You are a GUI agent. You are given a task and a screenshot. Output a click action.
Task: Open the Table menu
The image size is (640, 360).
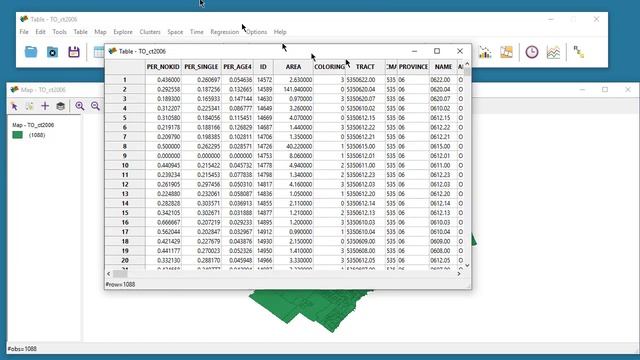coord(80,32)
